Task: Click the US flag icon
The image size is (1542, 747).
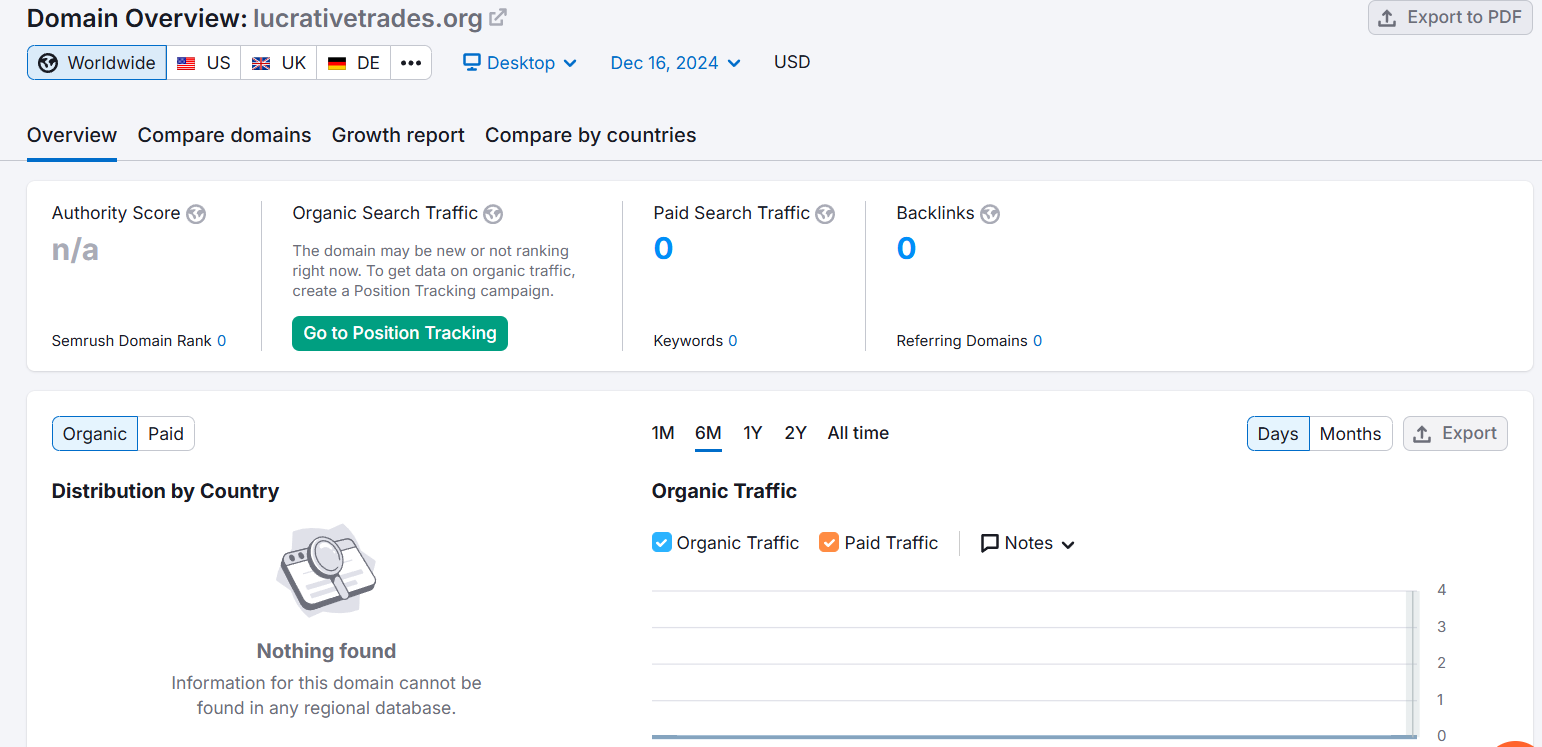Action: pyautogui.click(x=186, y=63)
